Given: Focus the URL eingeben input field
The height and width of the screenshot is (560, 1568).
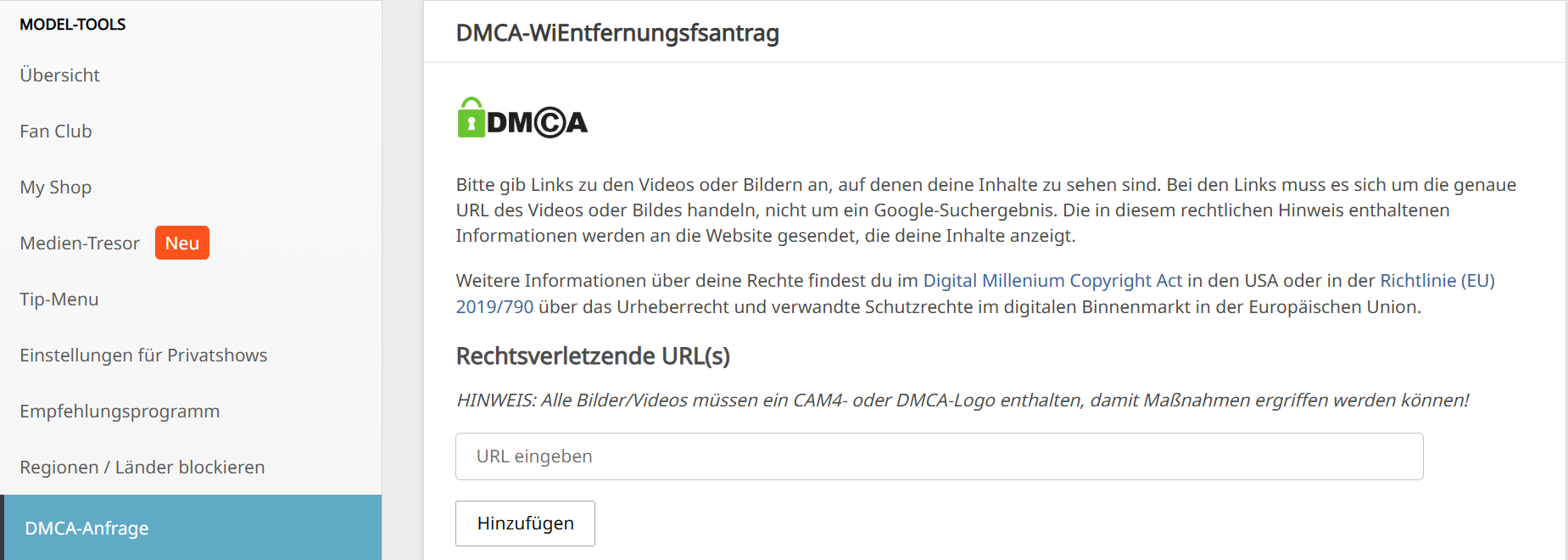Looking at the screenshot, I should pyautogui.click(x=939, y=456).
